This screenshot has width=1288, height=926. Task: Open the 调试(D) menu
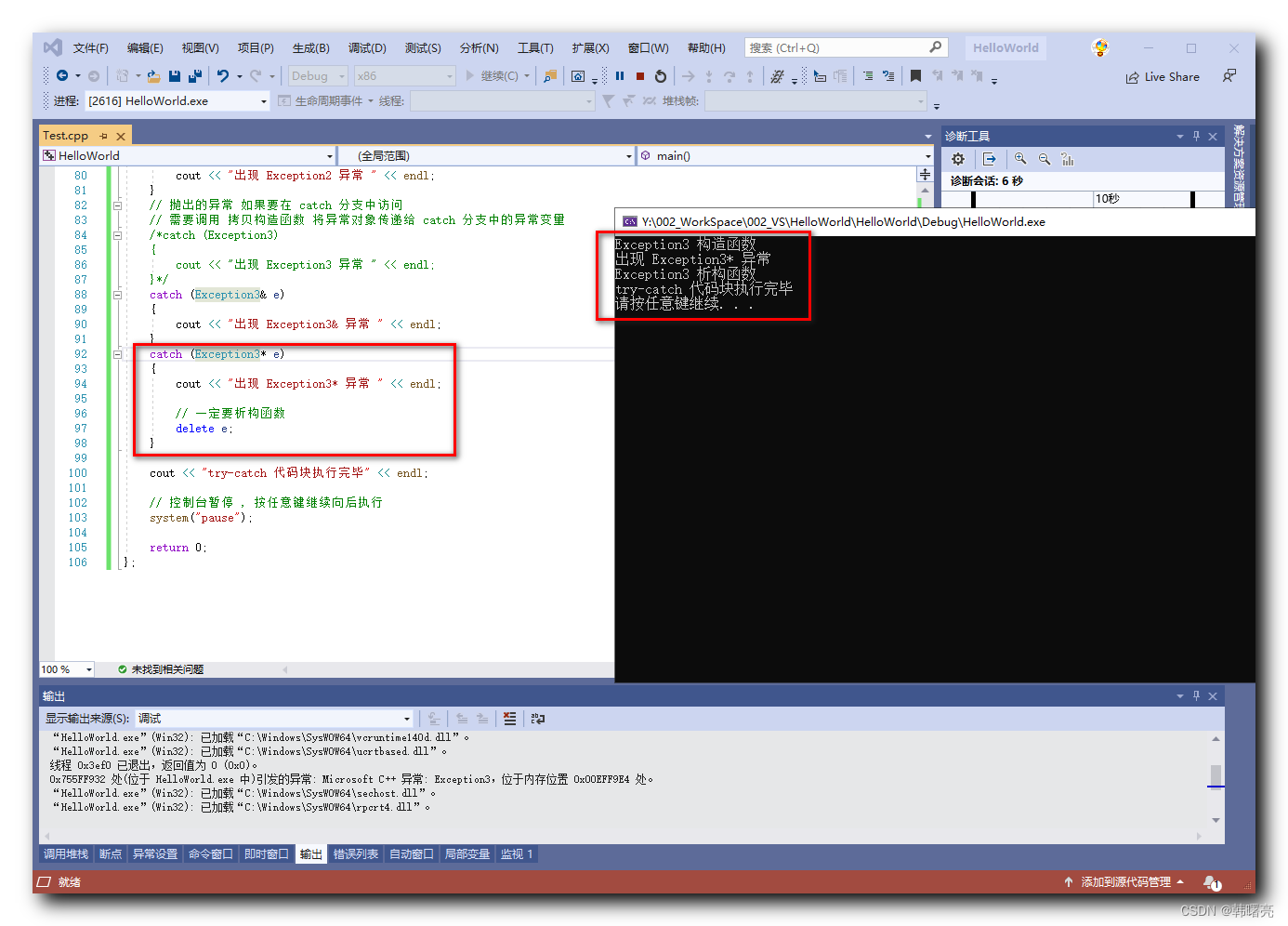[367, 47]
